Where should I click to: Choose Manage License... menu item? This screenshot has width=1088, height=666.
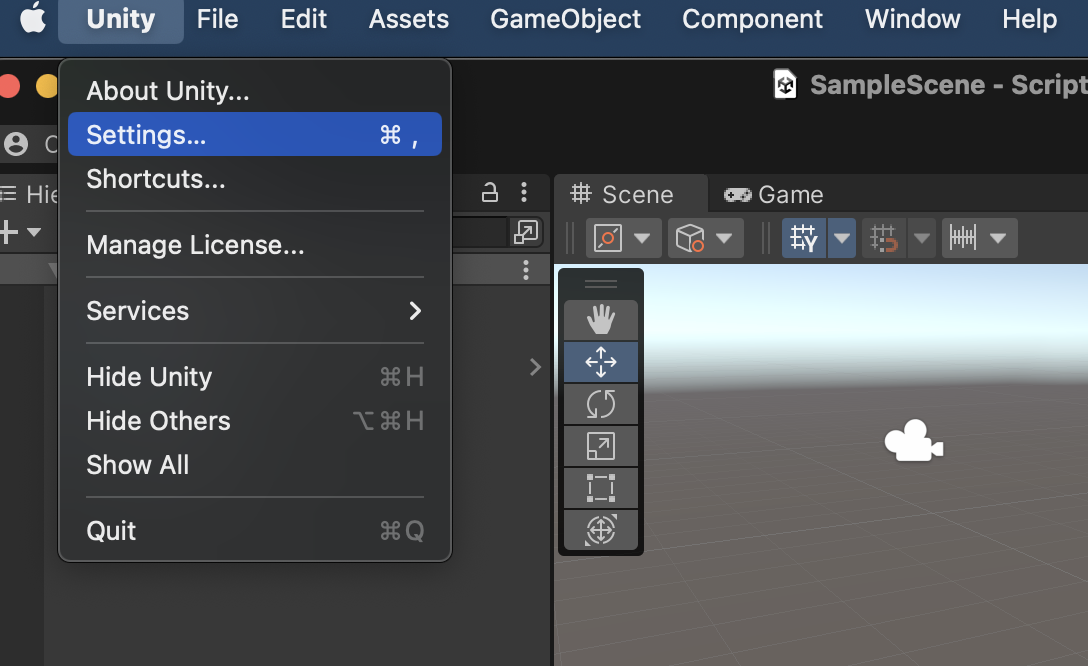[255, 245]
